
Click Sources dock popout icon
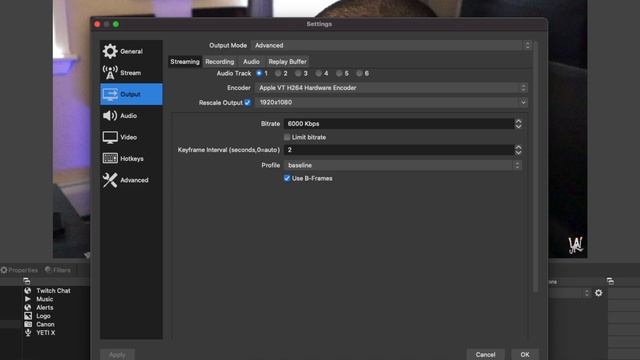coord(27,281)
